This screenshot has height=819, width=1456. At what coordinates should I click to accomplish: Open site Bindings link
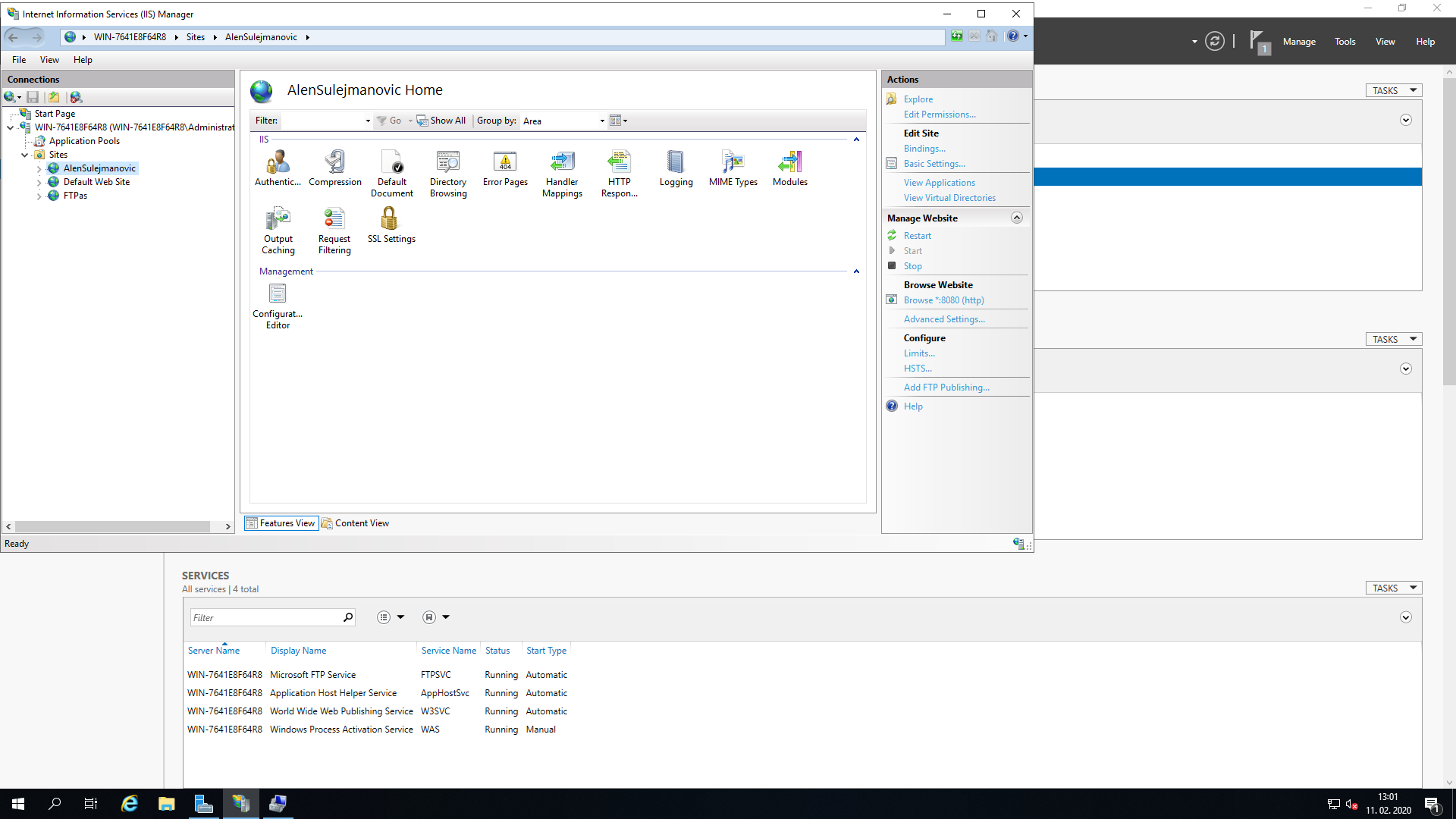pyautogui.click(x=924, y=149)
